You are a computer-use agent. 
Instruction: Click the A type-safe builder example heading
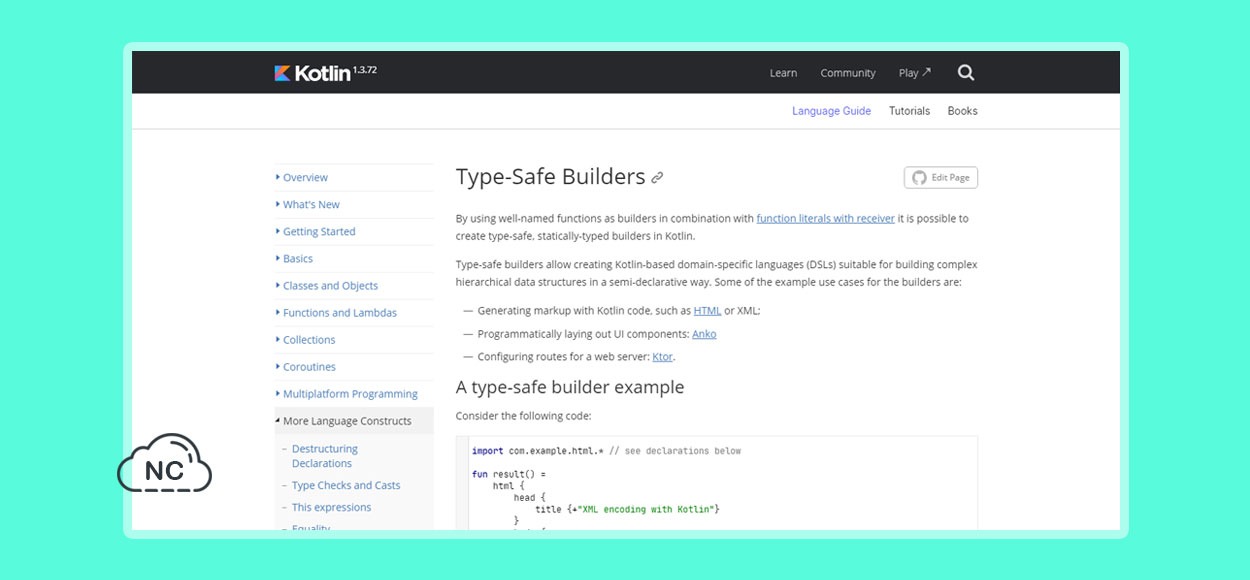pyautogui.click(x=570, y=387)
